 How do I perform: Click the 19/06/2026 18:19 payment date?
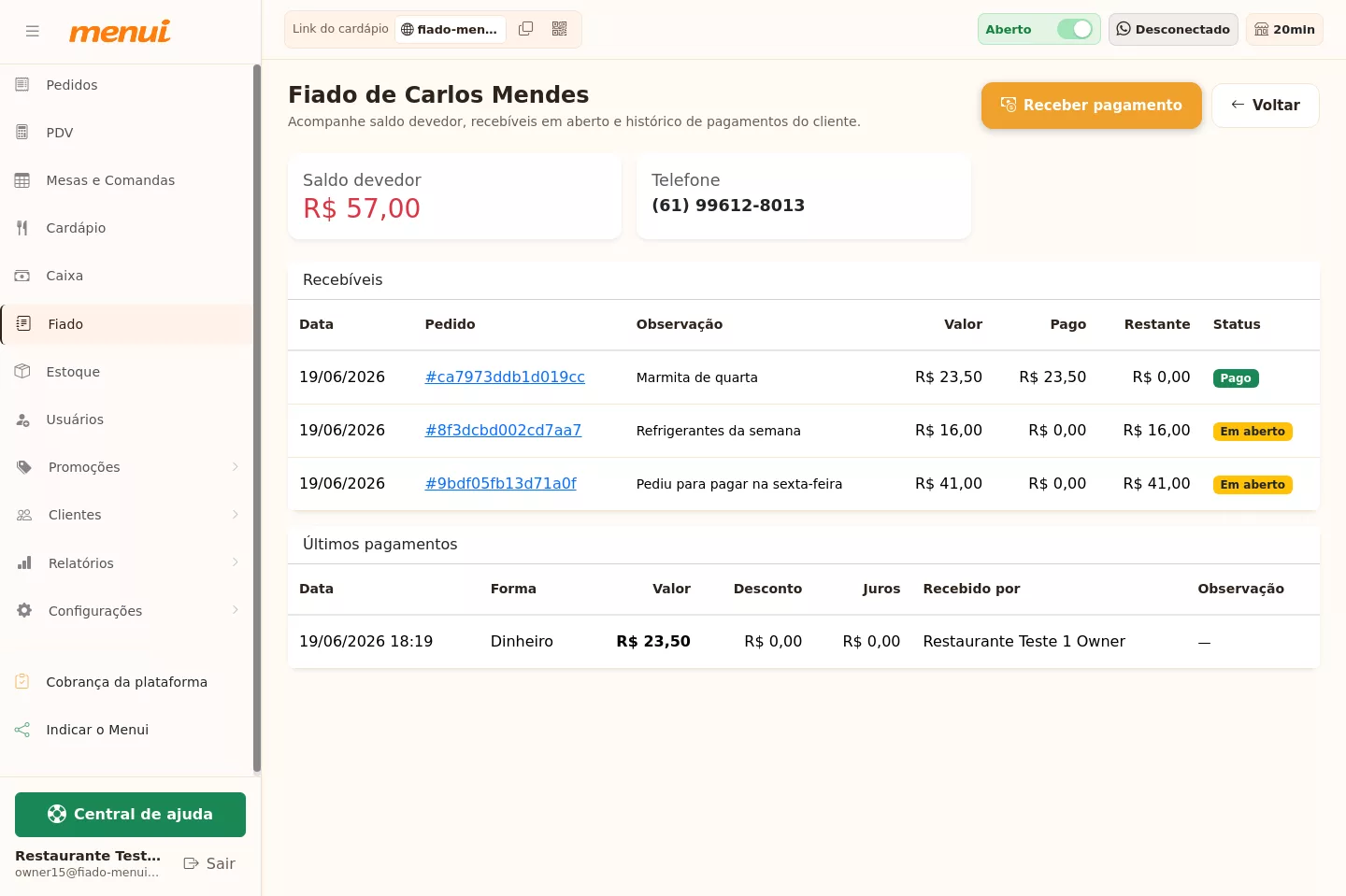(365, 642)
